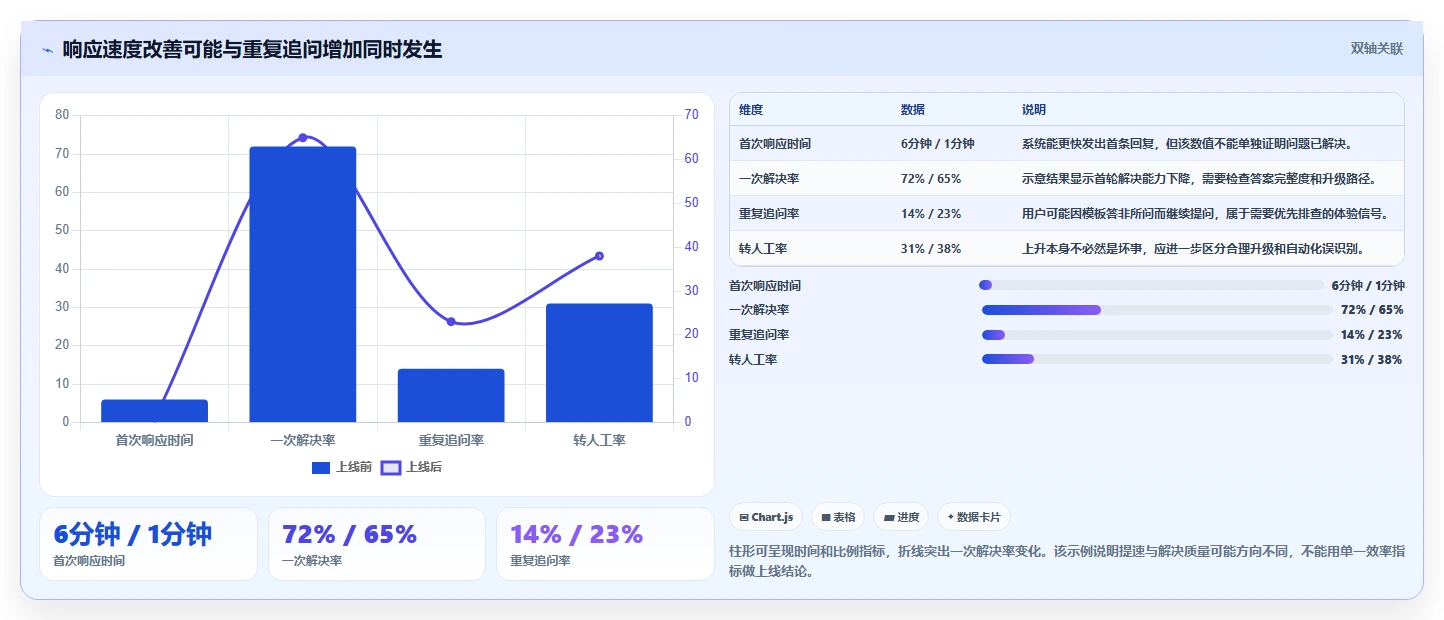
Task: Click the 重复追问率 x-axis label
Action: (x=451, y=440)
